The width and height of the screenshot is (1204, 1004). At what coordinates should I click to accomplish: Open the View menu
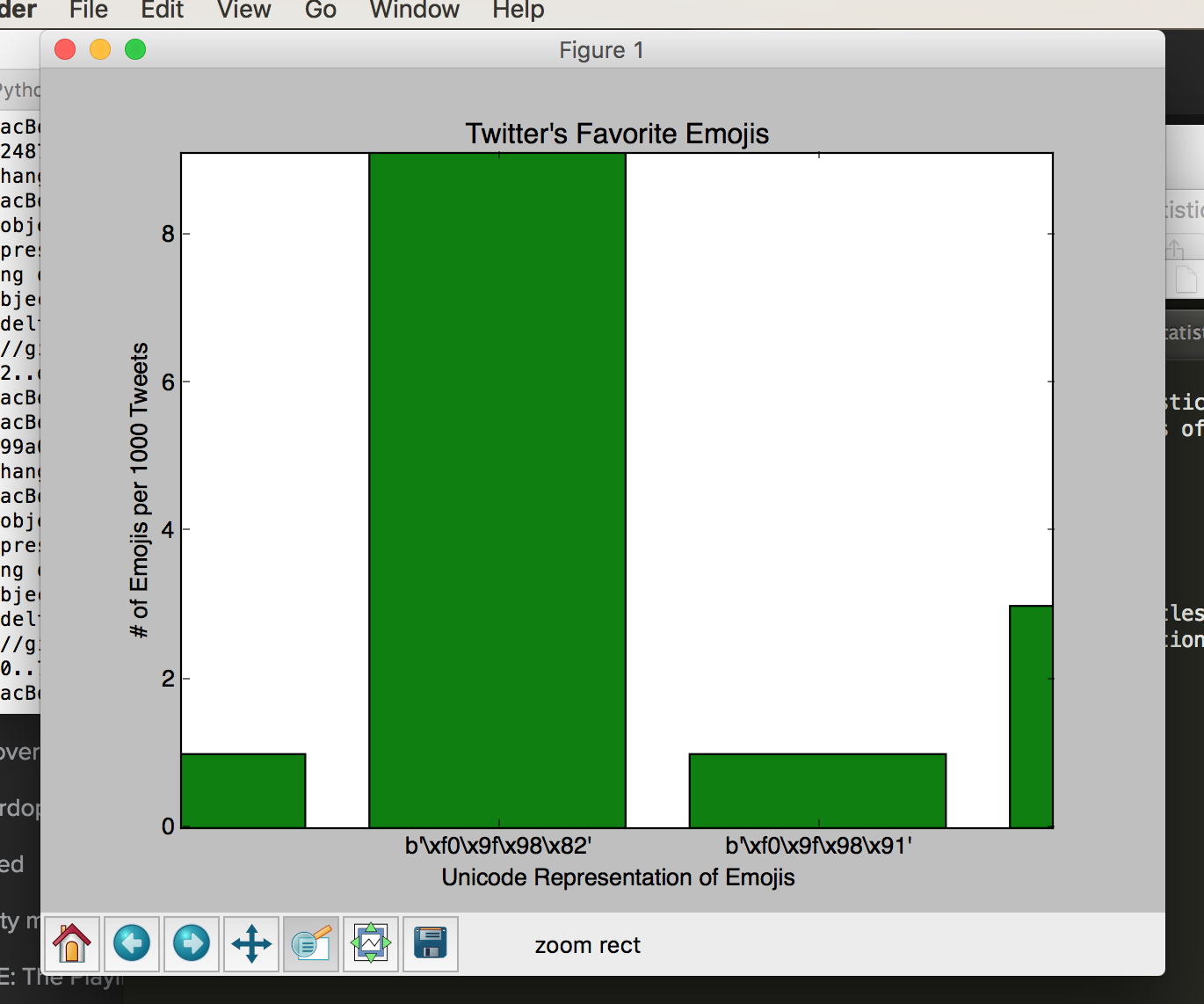[243, 11]
